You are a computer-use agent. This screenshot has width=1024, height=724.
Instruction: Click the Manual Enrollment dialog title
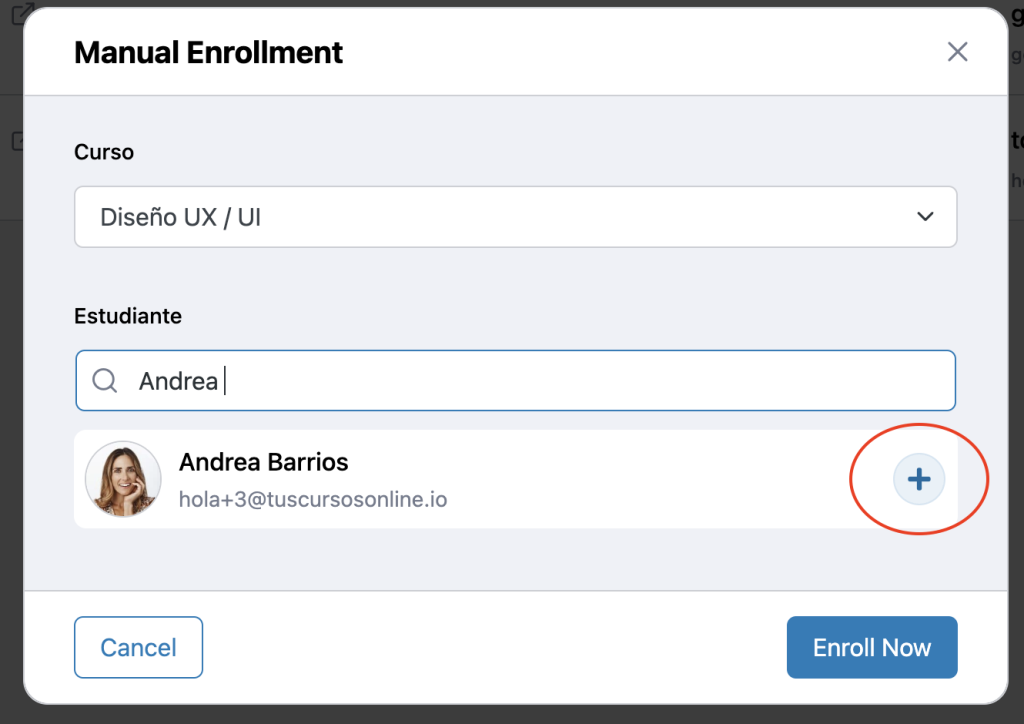pyautogui.click(x=208, y=52)
